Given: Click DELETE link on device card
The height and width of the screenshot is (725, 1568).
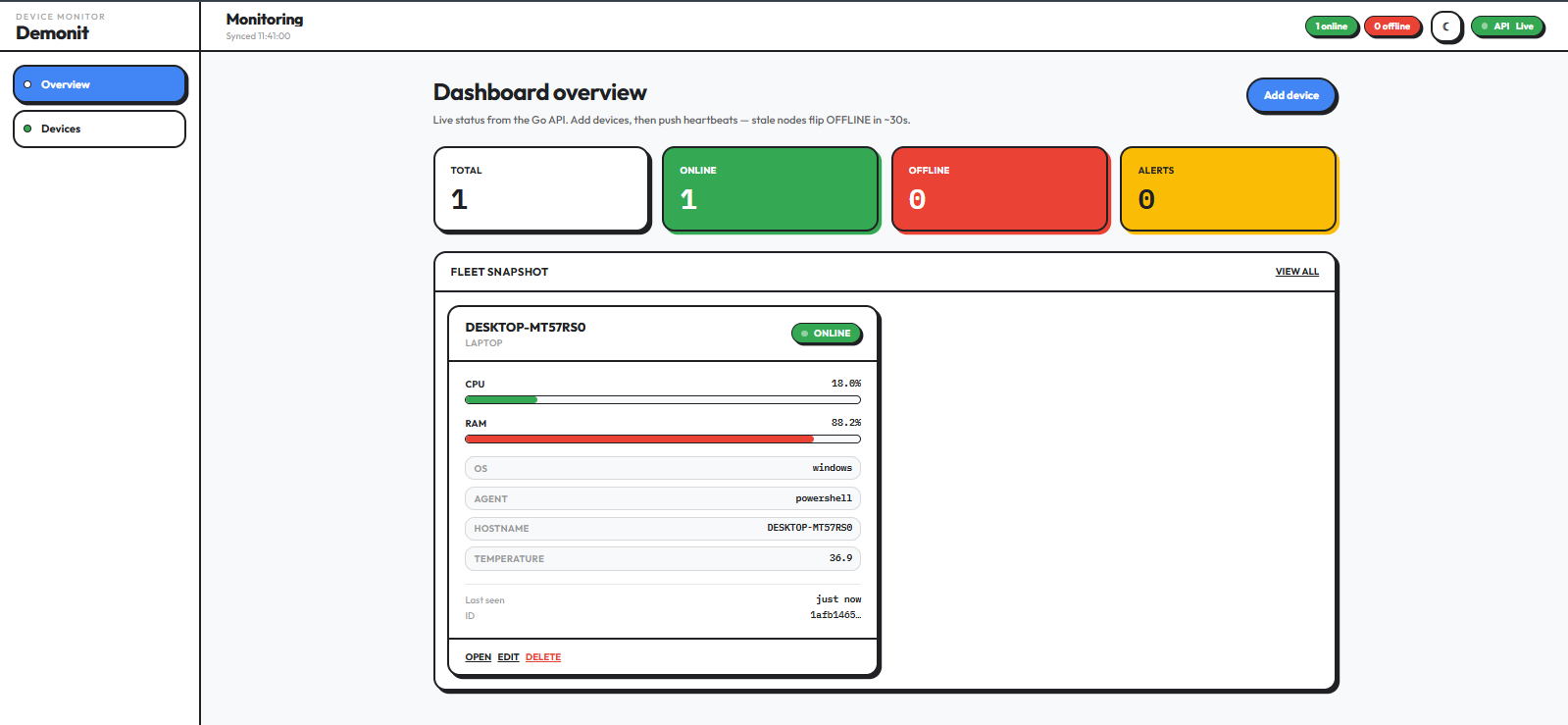Looking at the screenshot, I should (x=543, y=657).
